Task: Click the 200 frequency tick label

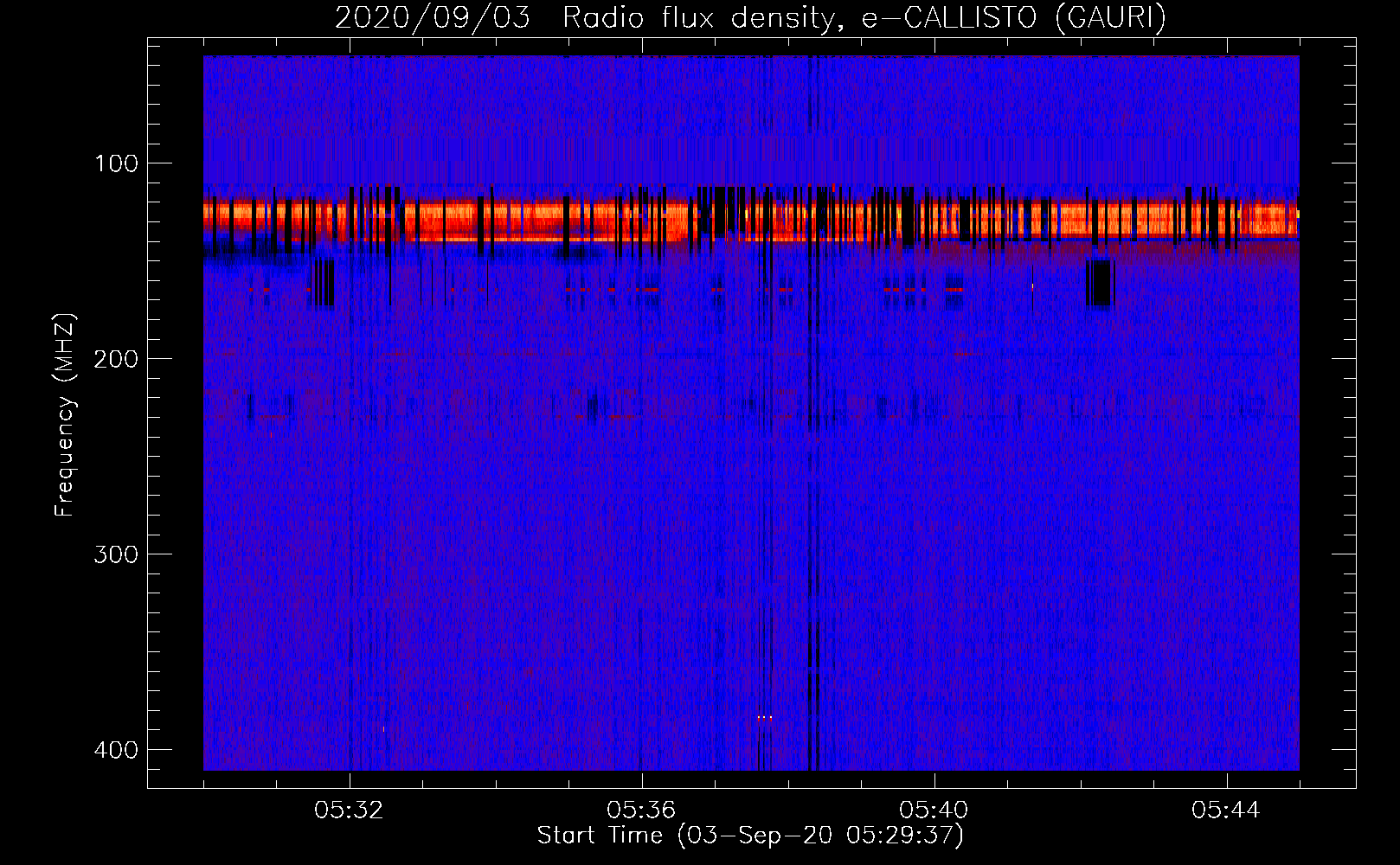Action: pos(116,359)
